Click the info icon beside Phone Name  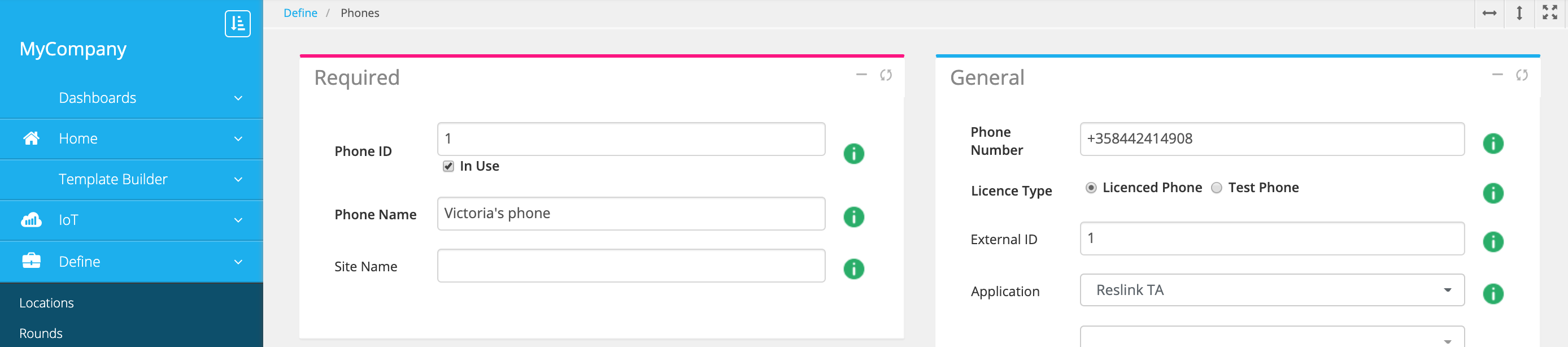[853, 216]
